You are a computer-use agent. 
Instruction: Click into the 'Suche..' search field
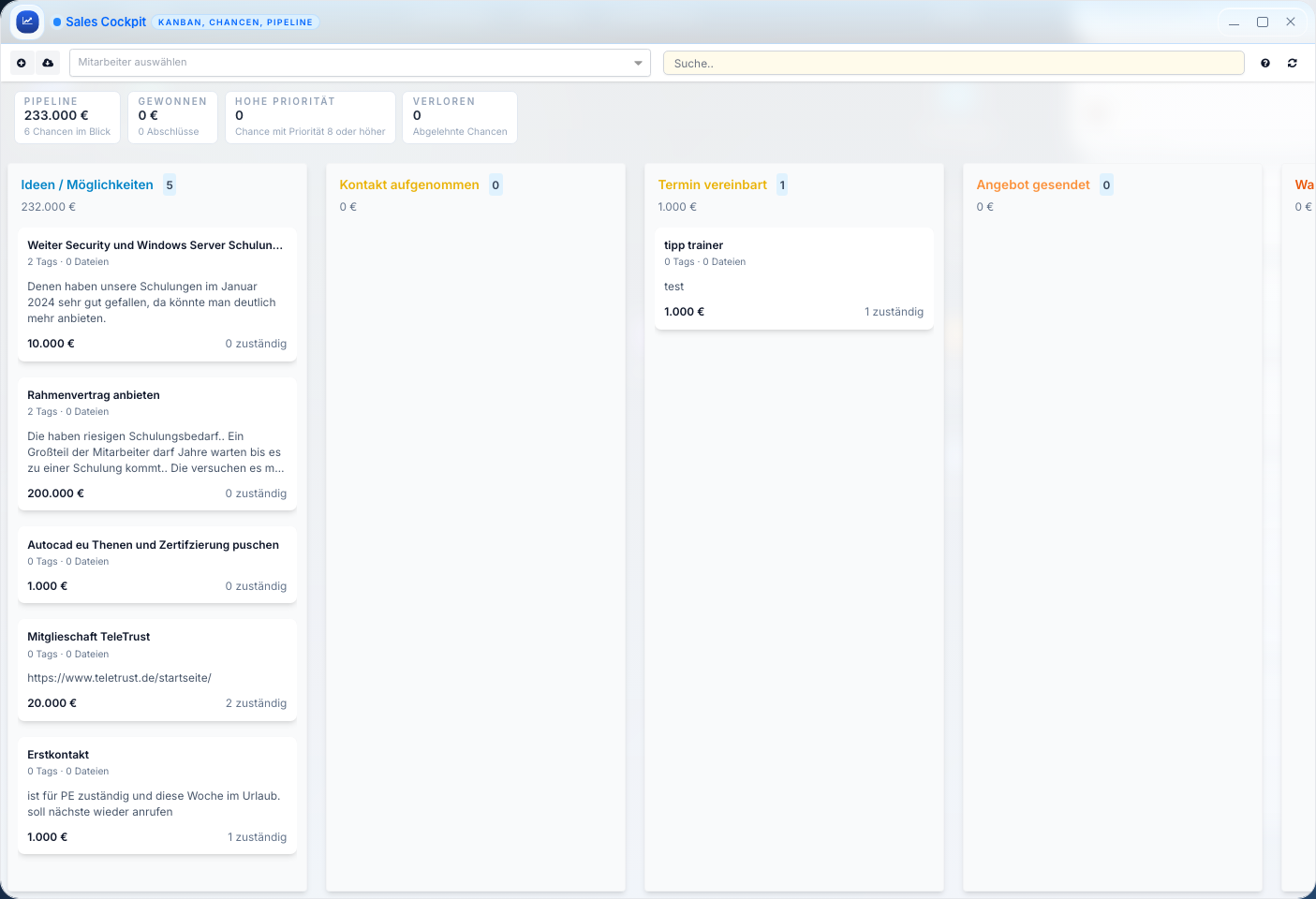click(953, 63)
